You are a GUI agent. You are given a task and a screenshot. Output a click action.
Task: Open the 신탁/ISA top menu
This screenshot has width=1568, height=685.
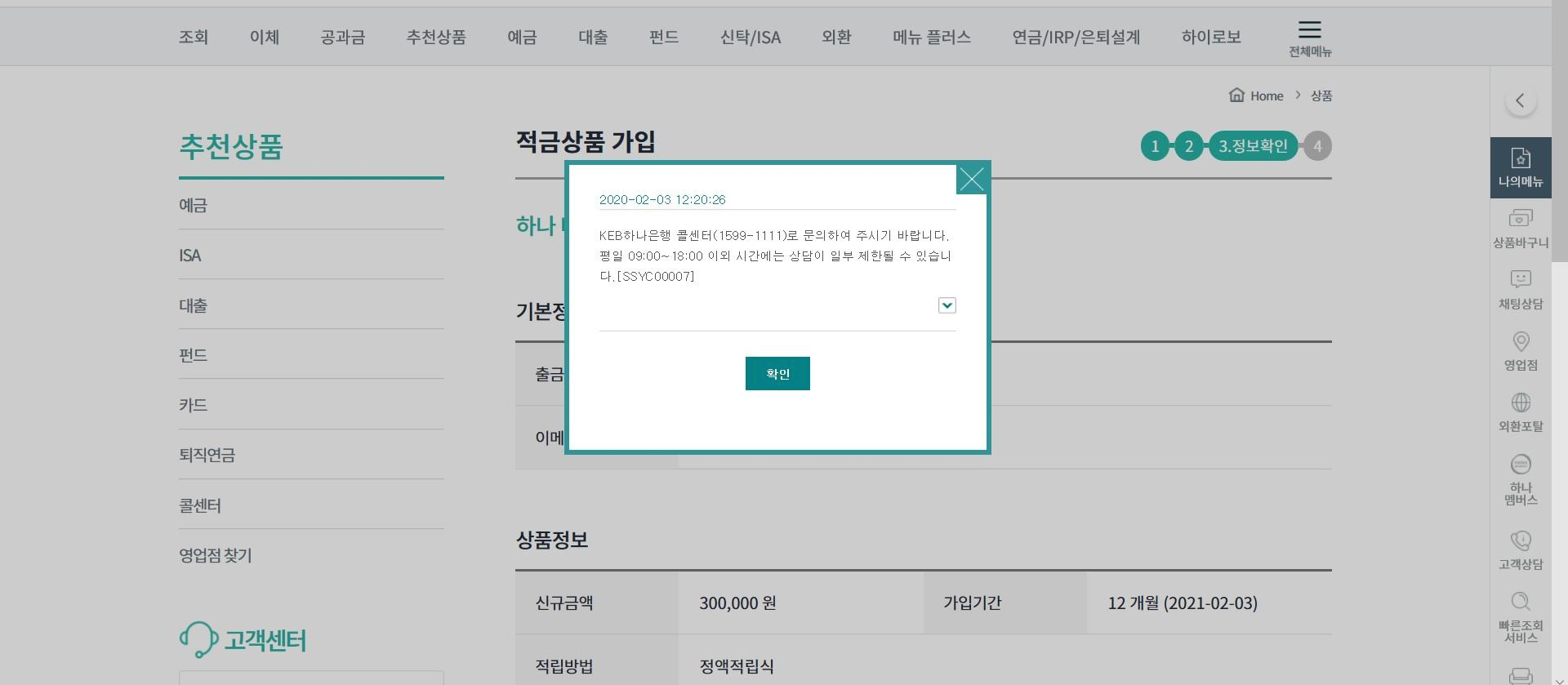751,37
